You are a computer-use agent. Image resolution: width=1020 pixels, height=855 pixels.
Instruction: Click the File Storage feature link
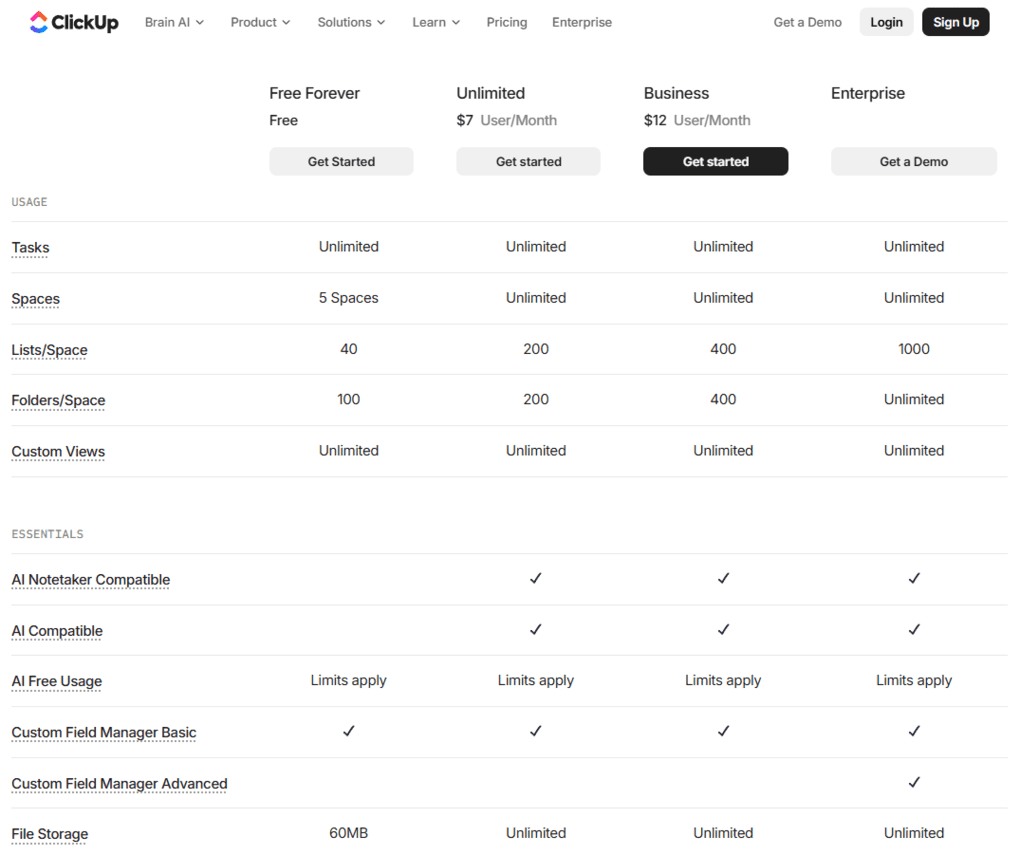49,834
